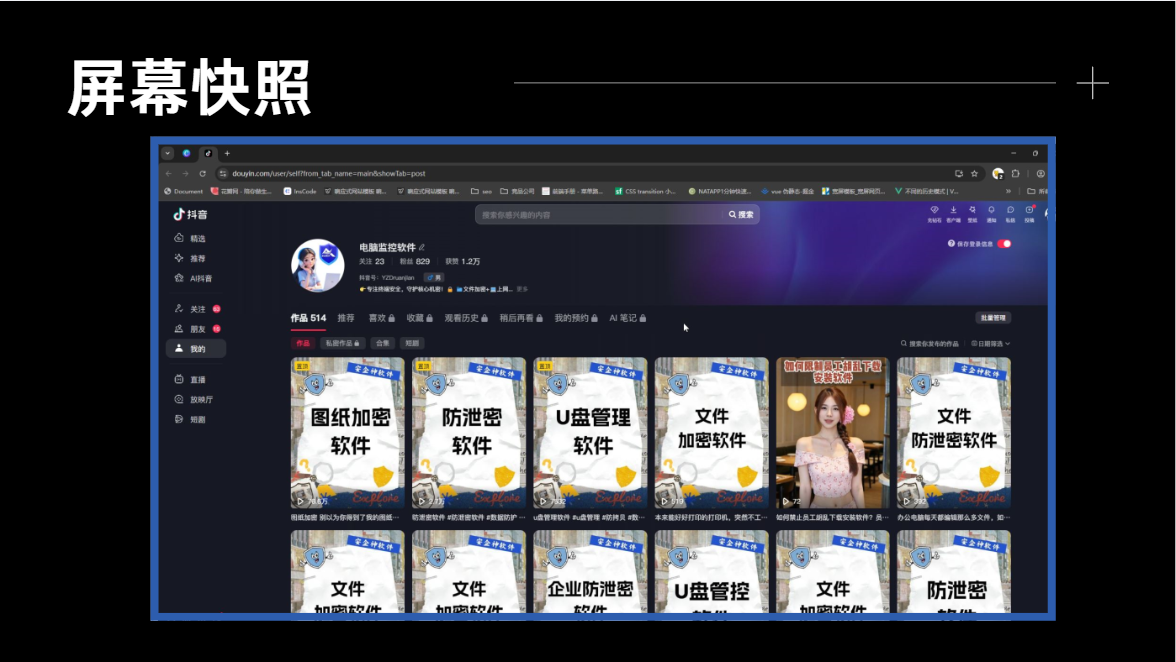Open a new browser tab with plus

click(227, 153)
